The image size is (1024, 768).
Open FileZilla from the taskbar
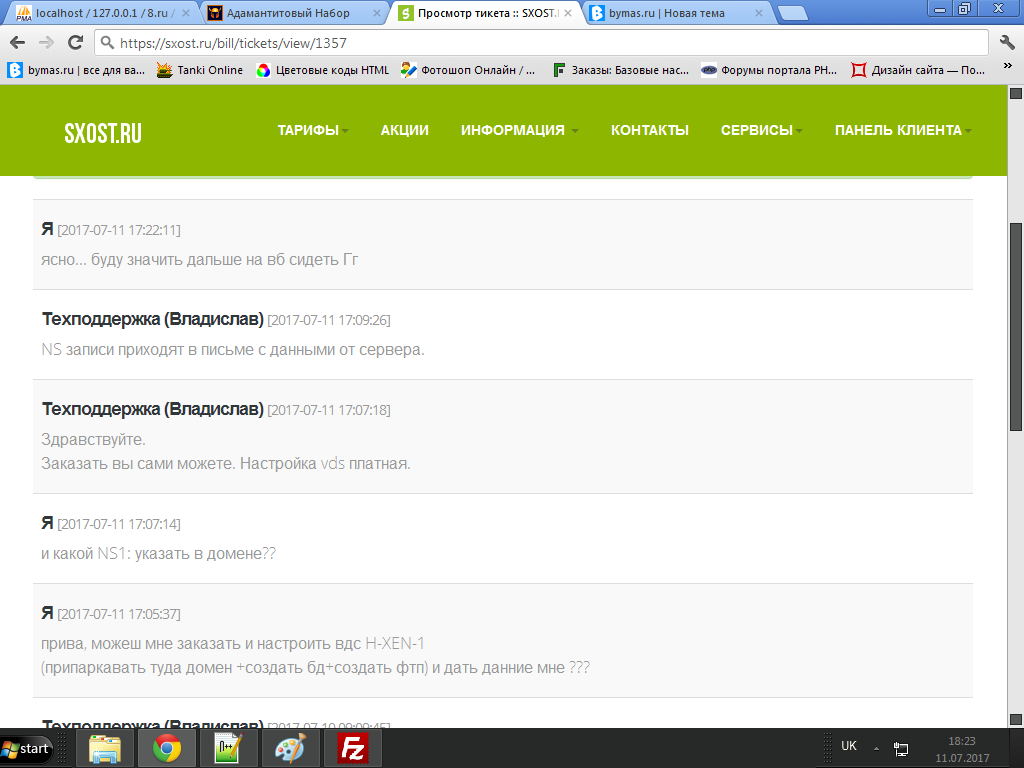pos(352,748)
